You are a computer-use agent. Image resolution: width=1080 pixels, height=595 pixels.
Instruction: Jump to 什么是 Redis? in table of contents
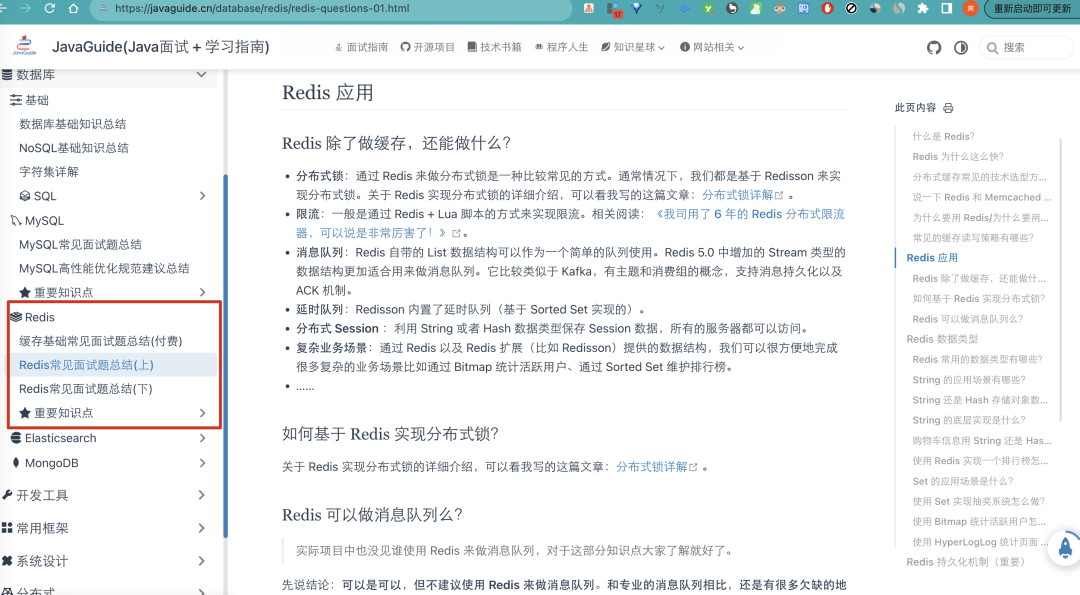coord(944,136)
